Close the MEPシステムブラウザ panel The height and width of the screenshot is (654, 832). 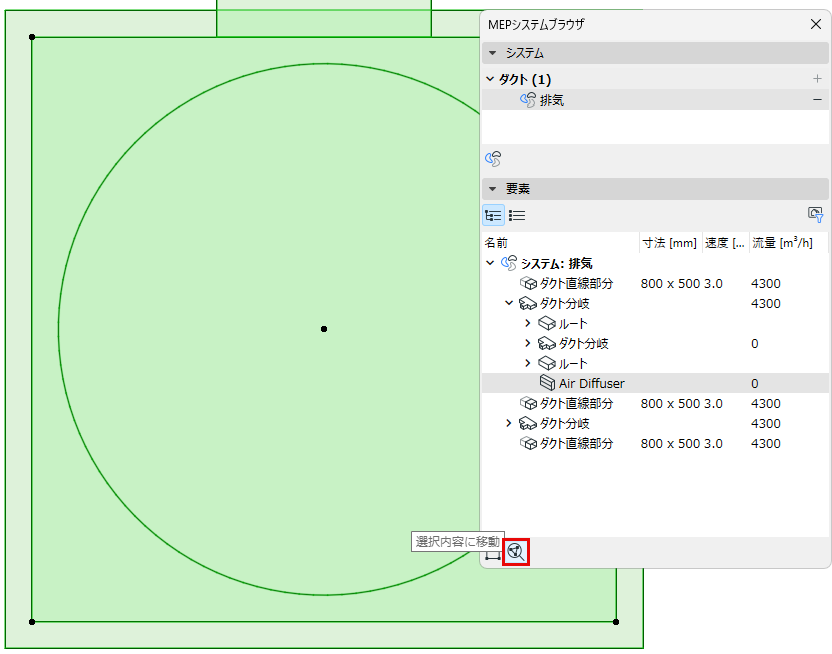click(x=816, y=24)
